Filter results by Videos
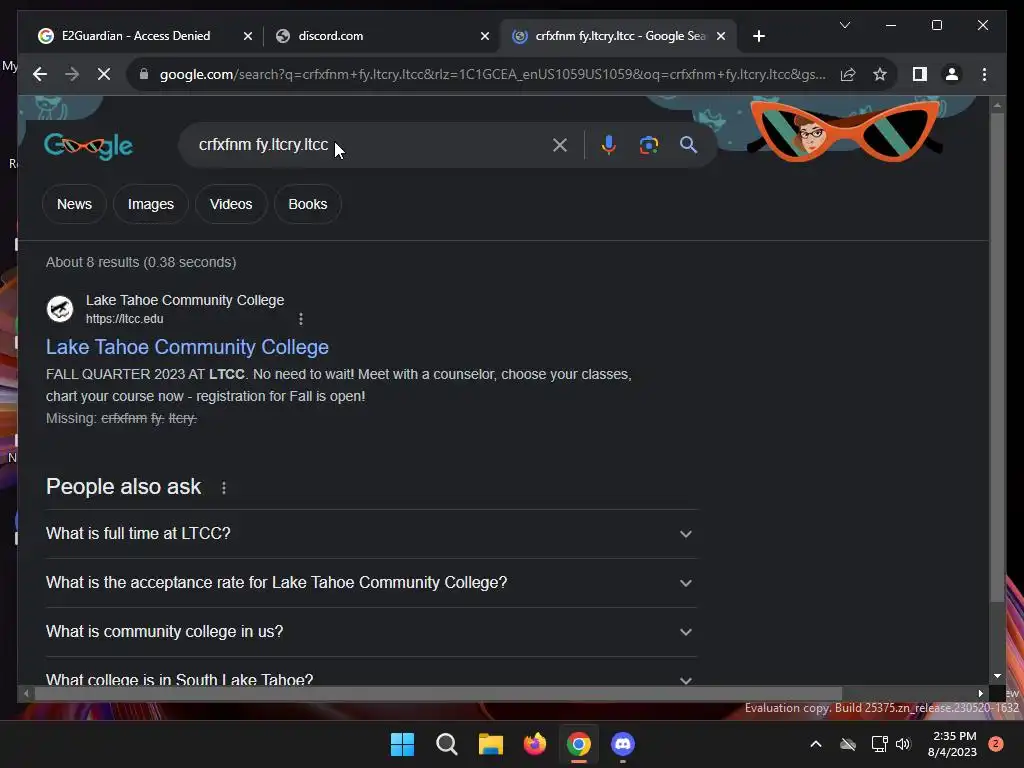 231,204
